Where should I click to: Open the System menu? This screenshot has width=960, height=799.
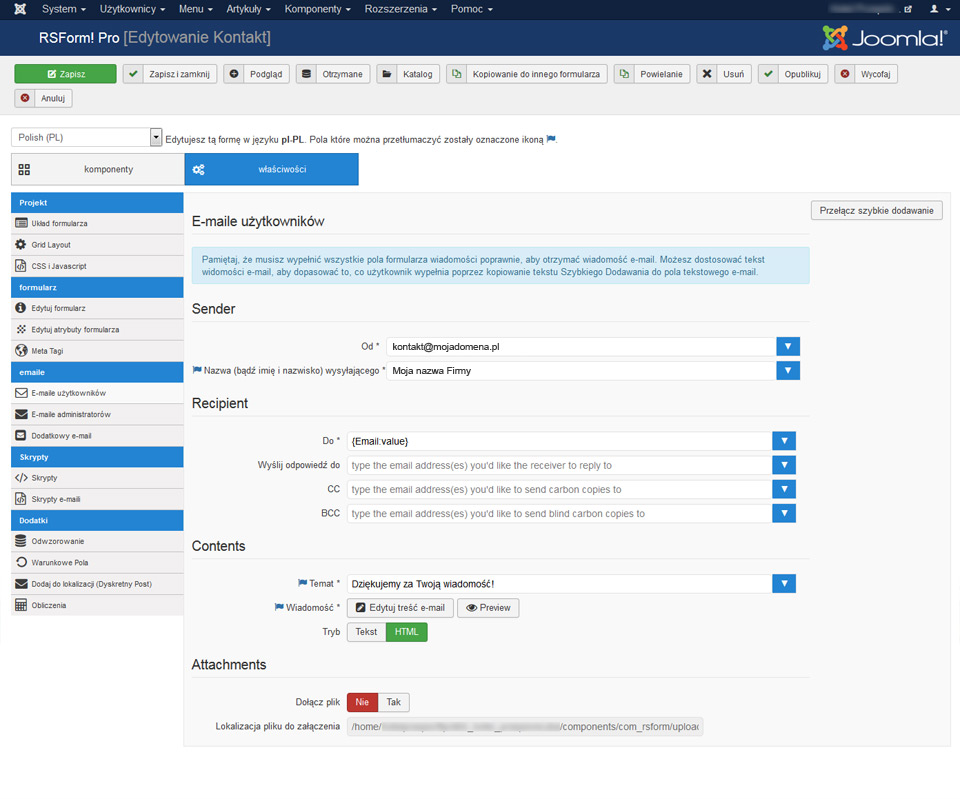(x=64, y=9)
